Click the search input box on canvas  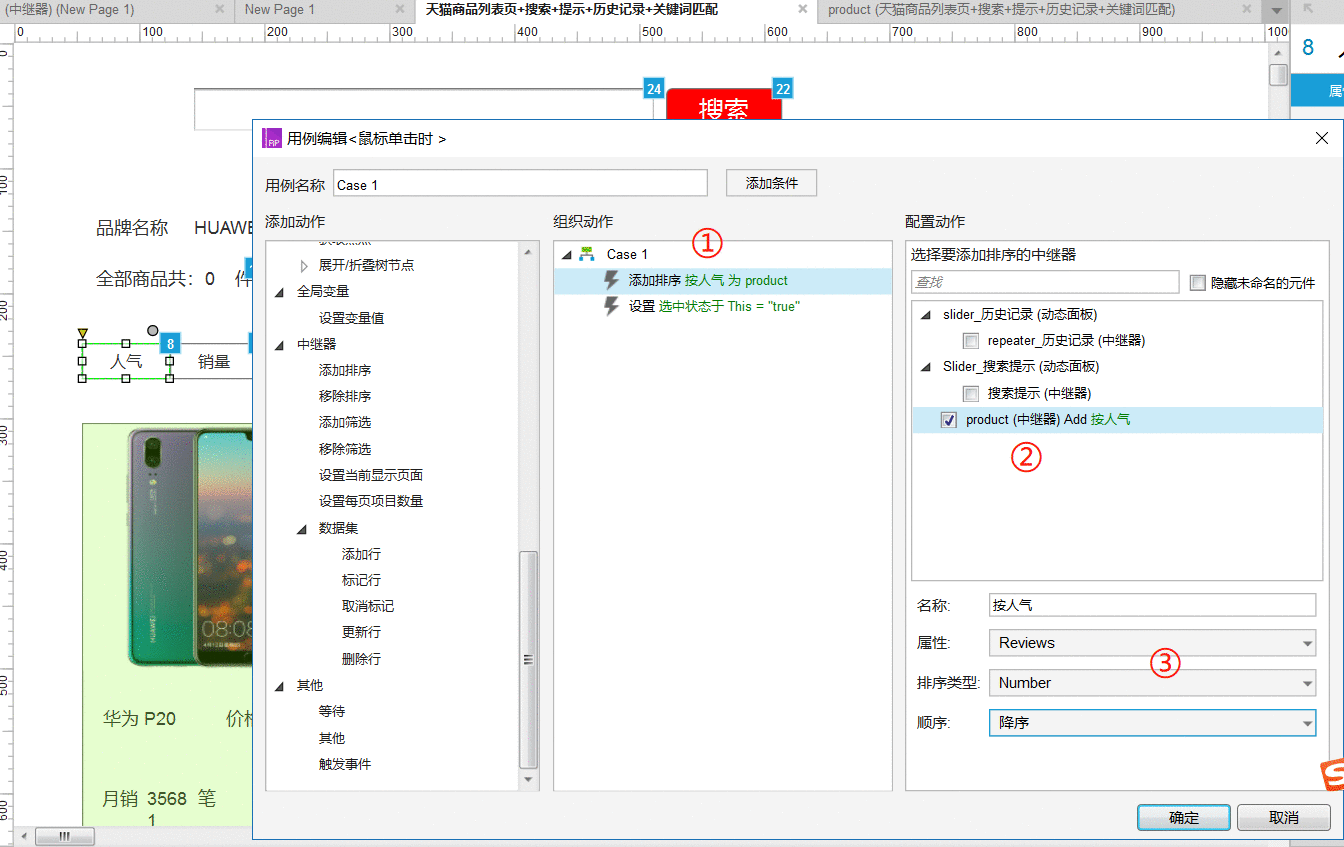tap(423, 109)
